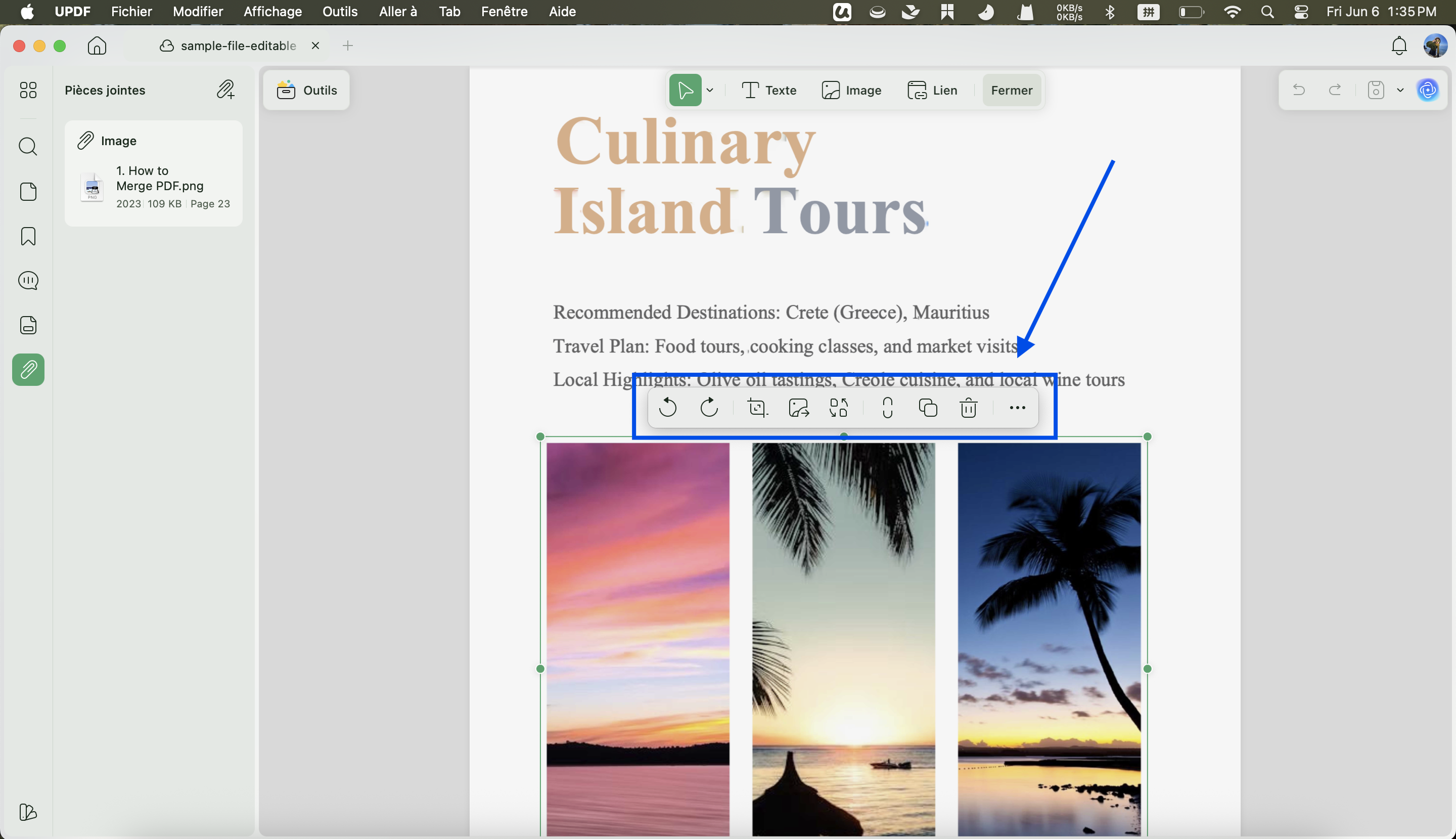The height and width of the screenshot is (839, 1456).
Task: Open the Affichage menu
Action: point(272,12)
